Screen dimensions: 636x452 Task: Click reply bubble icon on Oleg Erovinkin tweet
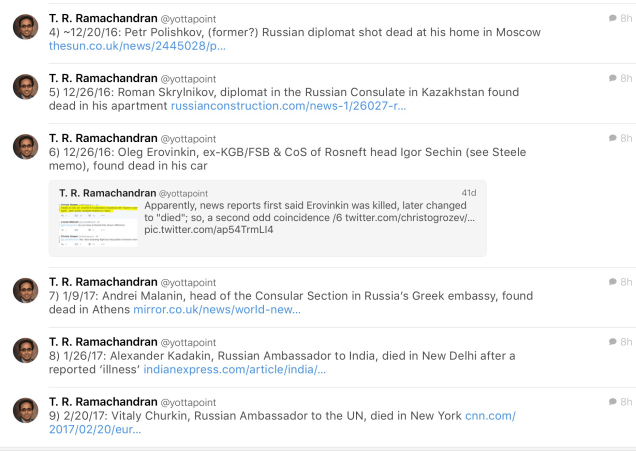612,138
